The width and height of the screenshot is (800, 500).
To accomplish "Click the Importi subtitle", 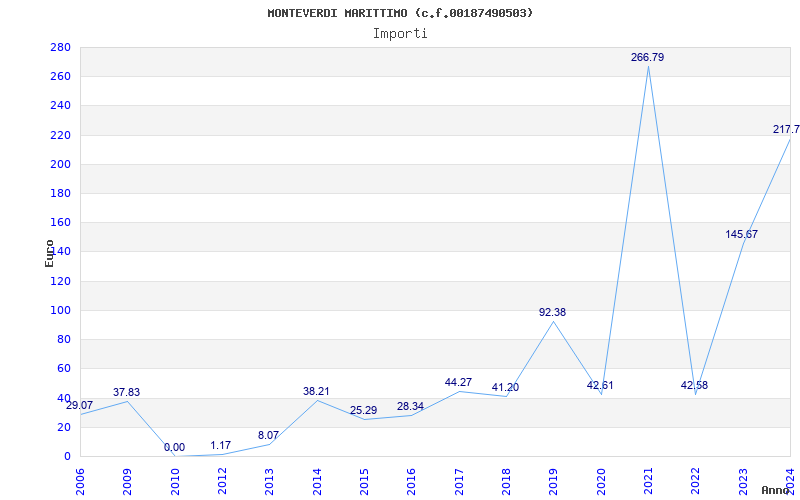I will click(x=400, y=34).
